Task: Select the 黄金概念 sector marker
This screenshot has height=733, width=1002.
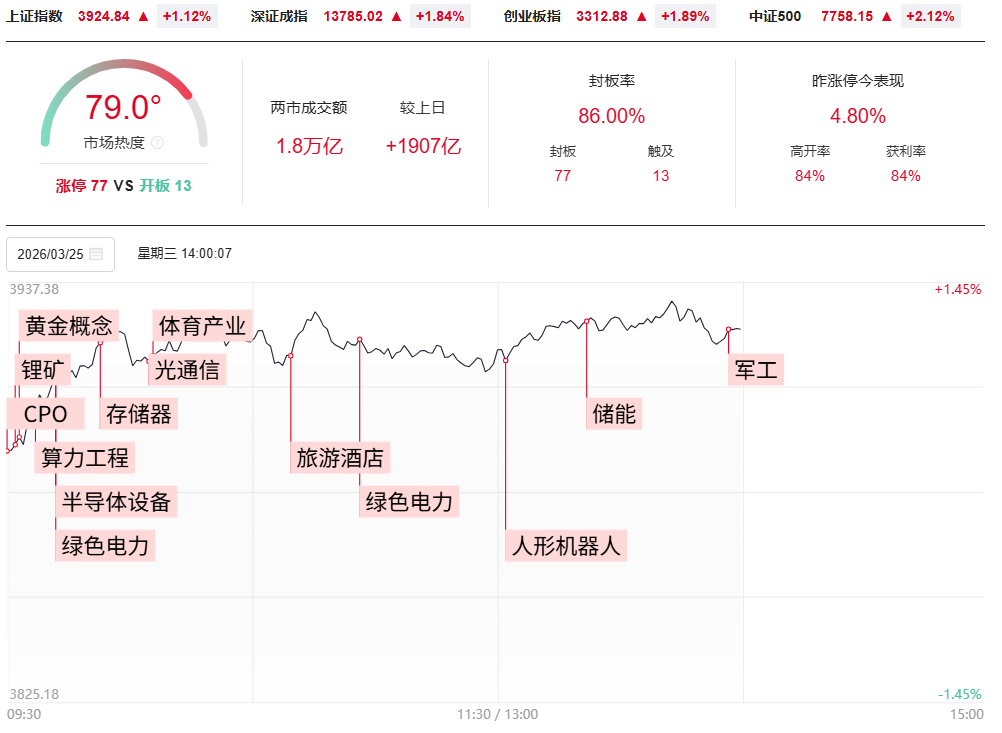Action: pos(68,326)
